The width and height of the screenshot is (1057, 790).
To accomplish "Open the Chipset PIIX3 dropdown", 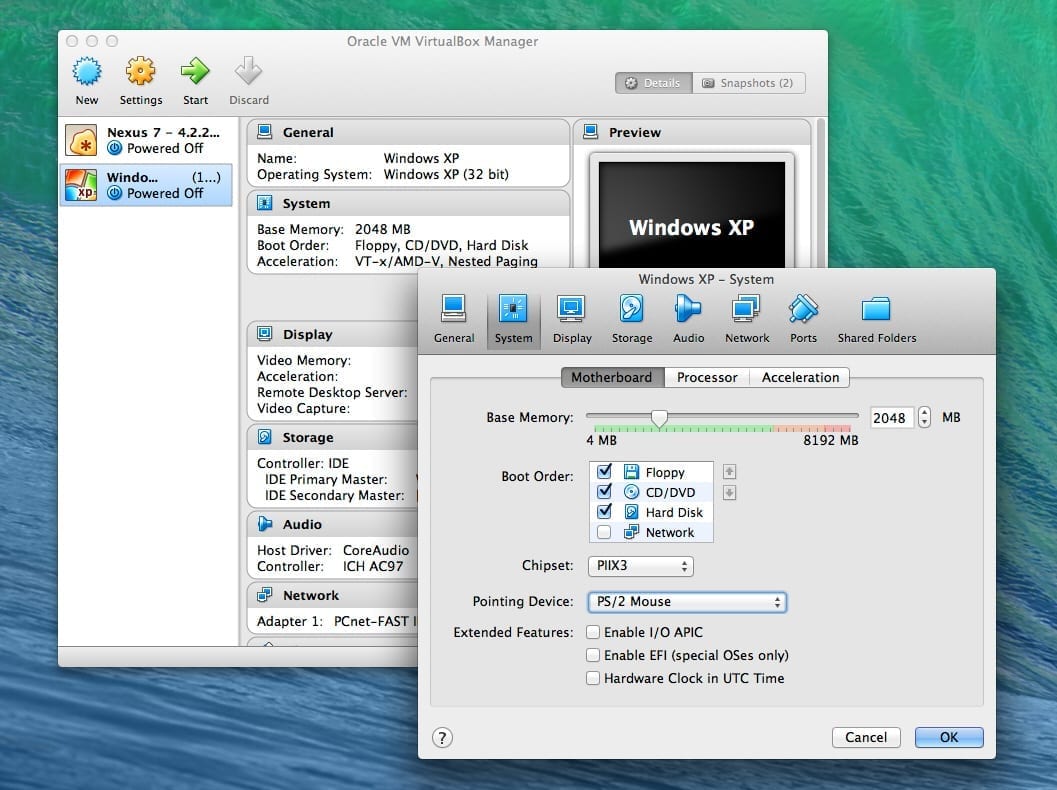I will (x=640, y=566).
